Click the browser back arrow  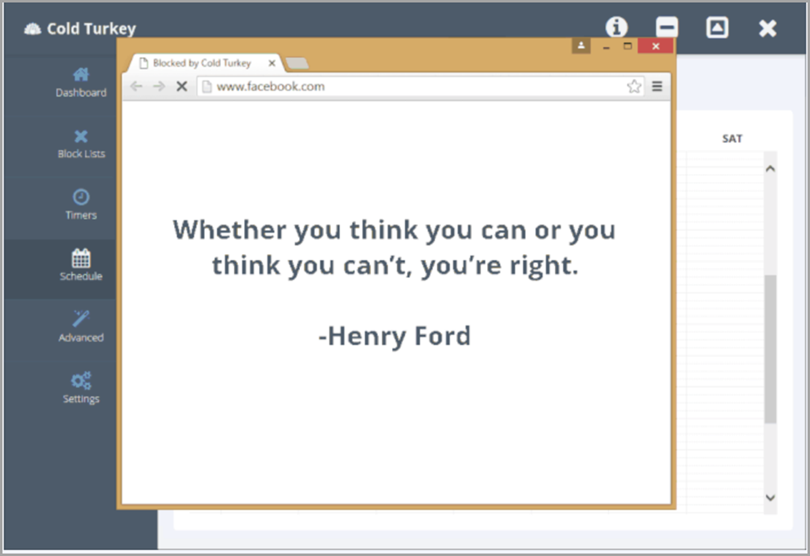click(x=136, y=86)
